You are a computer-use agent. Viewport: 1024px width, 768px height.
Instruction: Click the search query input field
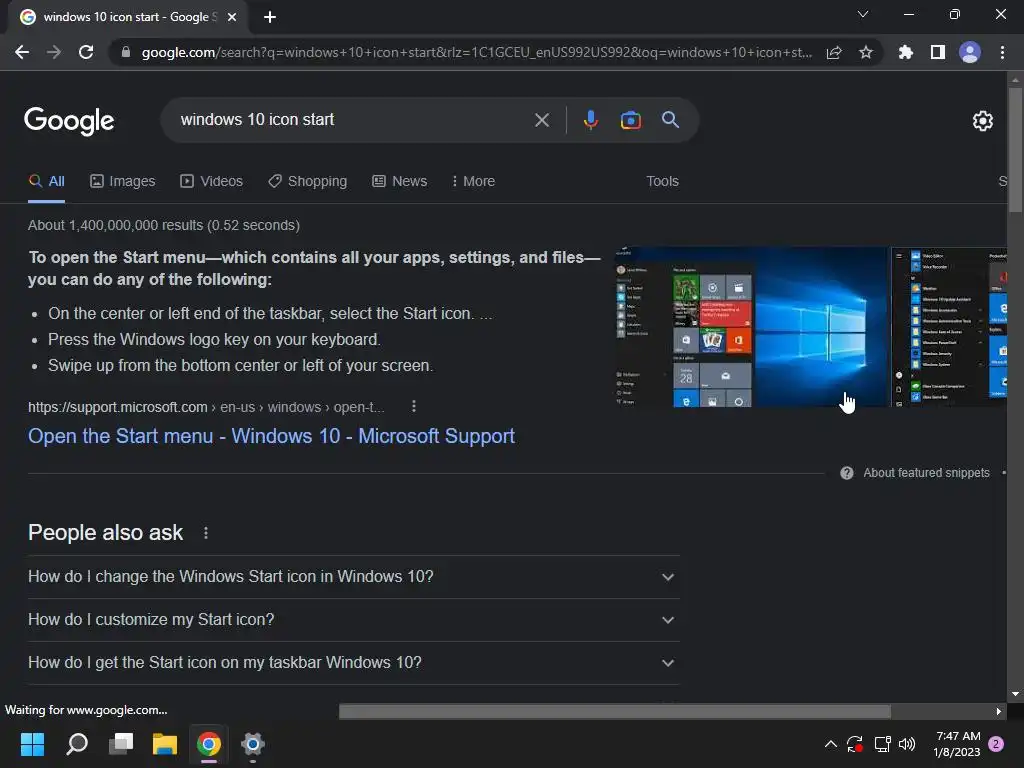click(353, 120)
